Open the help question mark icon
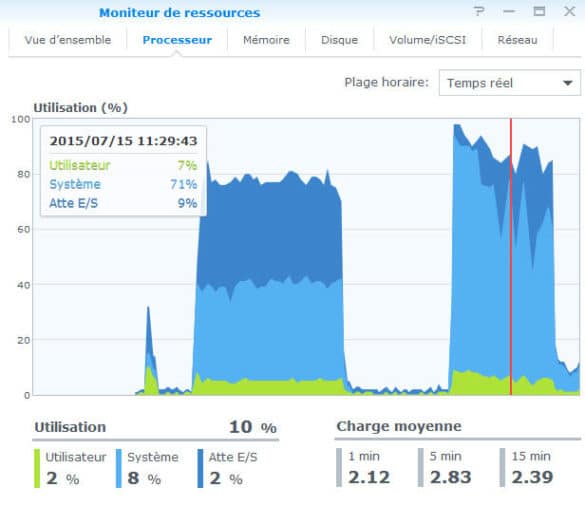 tap(479, 12)
